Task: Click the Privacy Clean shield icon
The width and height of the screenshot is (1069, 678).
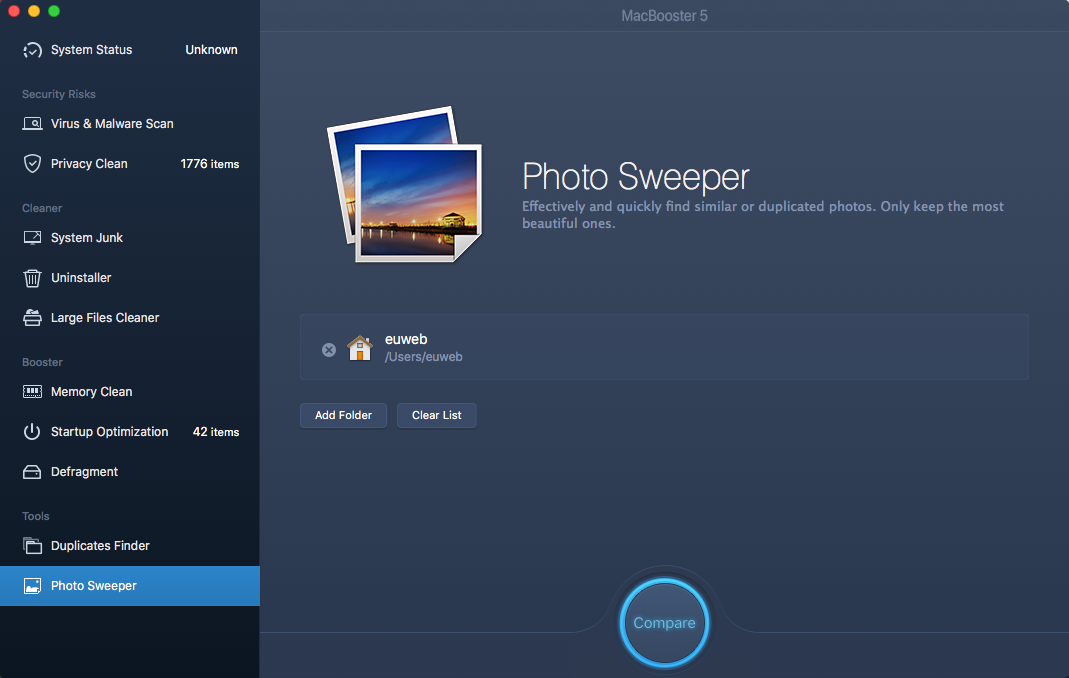Action: click(x=32, y=164)
